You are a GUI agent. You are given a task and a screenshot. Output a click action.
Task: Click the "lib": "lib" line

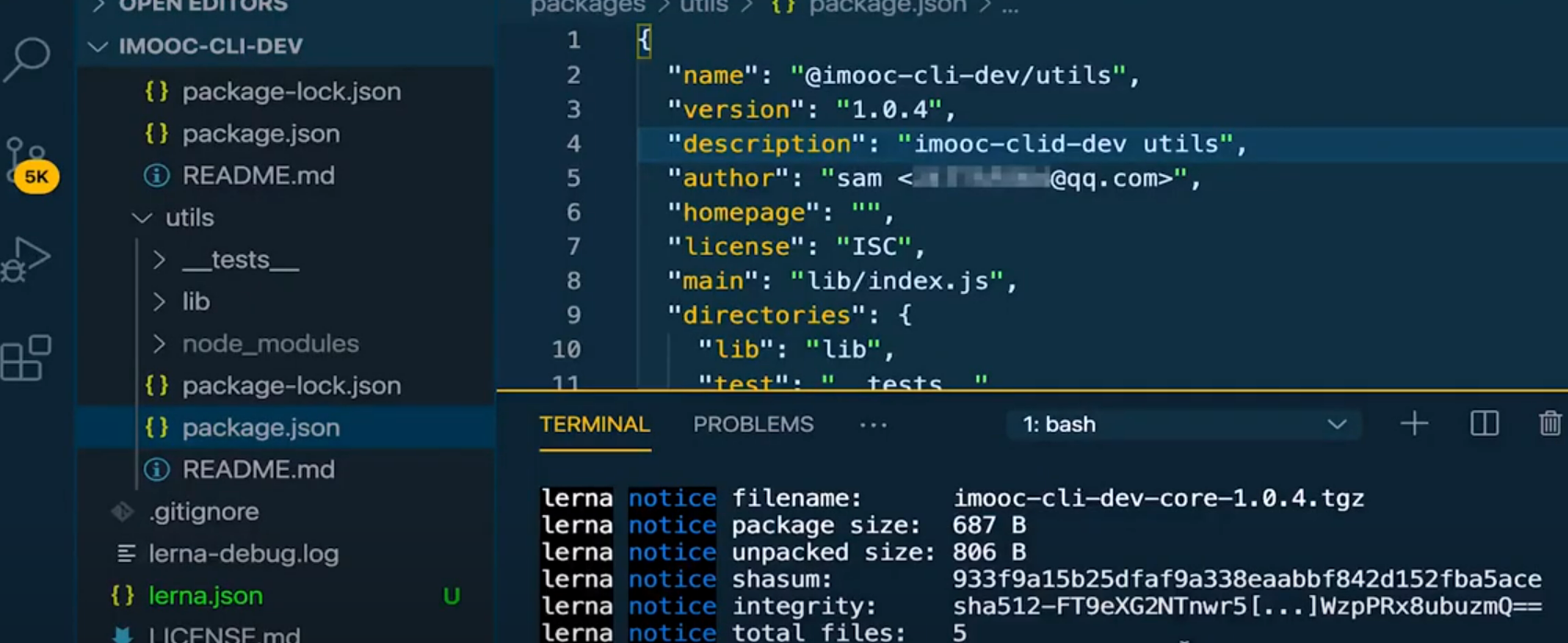(796, 349)
